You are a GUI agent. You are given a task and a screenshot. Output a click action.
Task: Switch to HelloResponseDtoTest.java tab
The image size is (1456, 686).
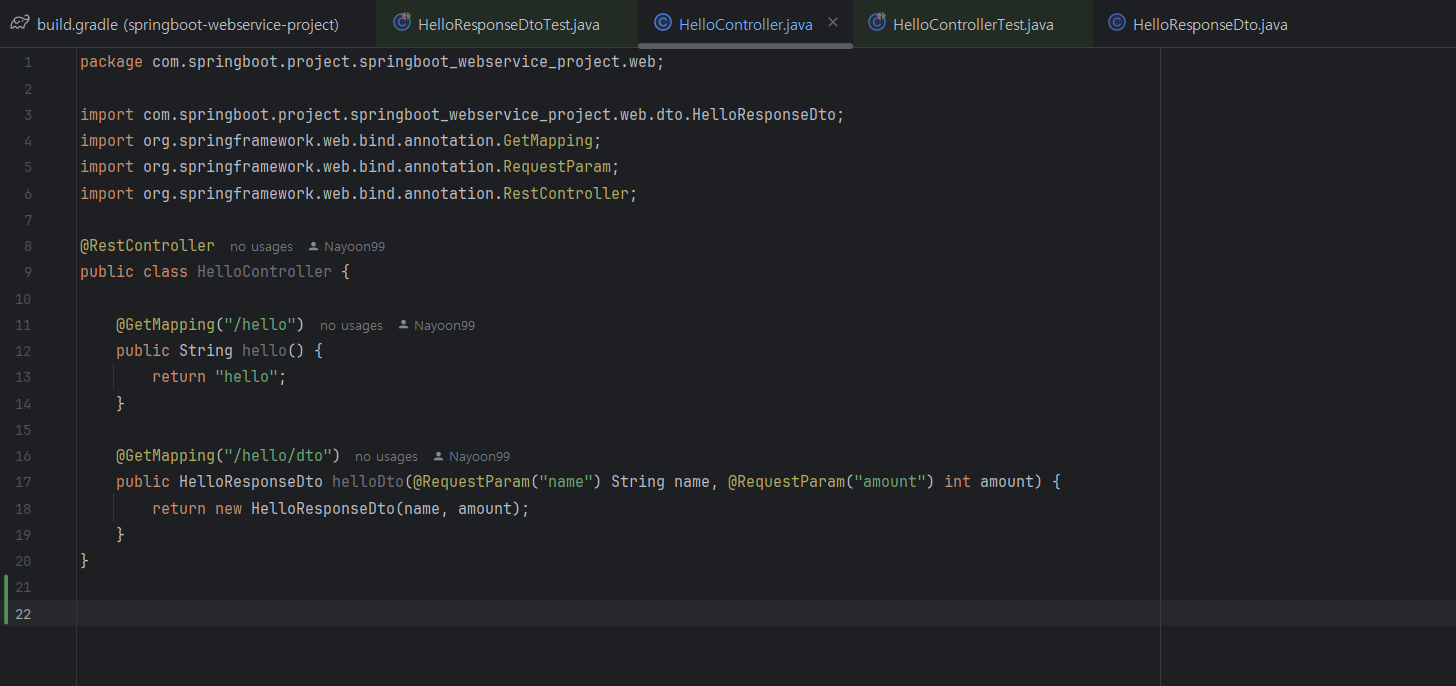(507, 24)
